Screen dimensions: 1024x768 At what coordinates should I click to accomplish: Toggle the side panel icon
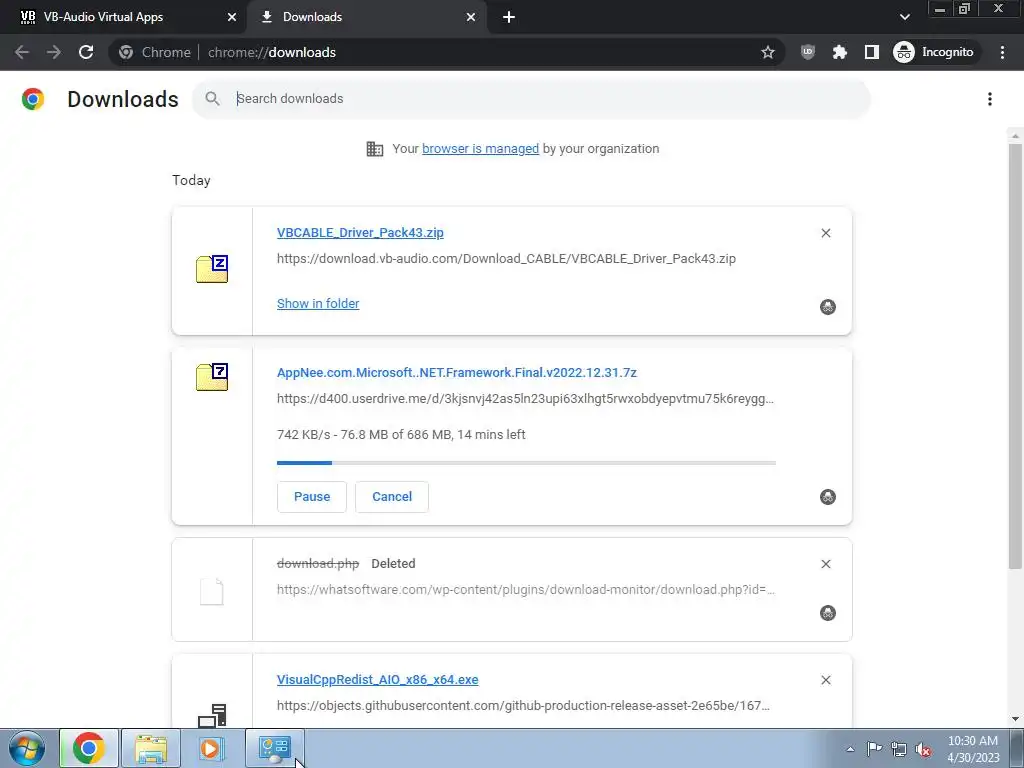tap(872, 52)
